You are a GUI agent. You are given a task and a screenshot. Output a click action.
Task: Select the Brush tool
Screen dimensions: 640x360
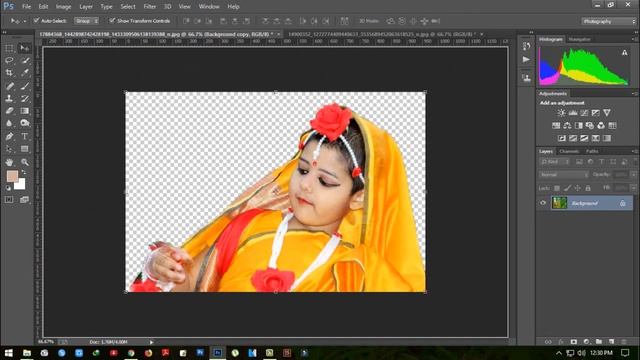tap(24, 86)
